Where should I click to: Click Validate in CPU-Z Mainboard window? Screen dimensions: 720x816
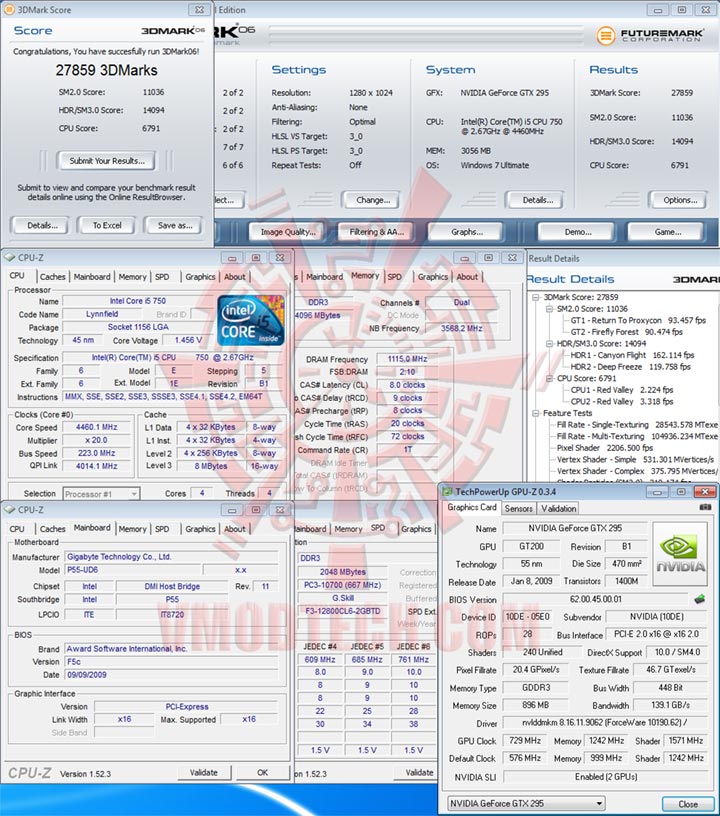(204, 773)
